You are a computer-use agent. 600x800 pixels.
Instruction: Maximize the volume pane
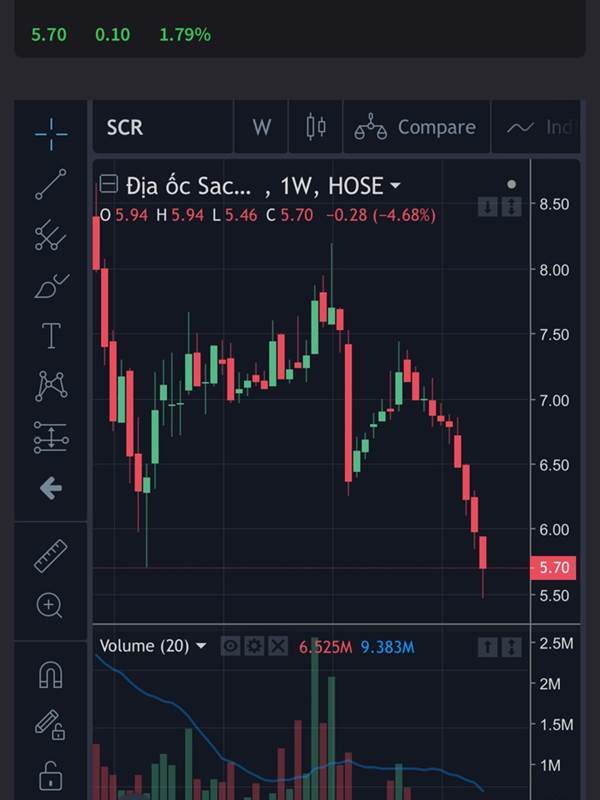(x=512, y=647)
